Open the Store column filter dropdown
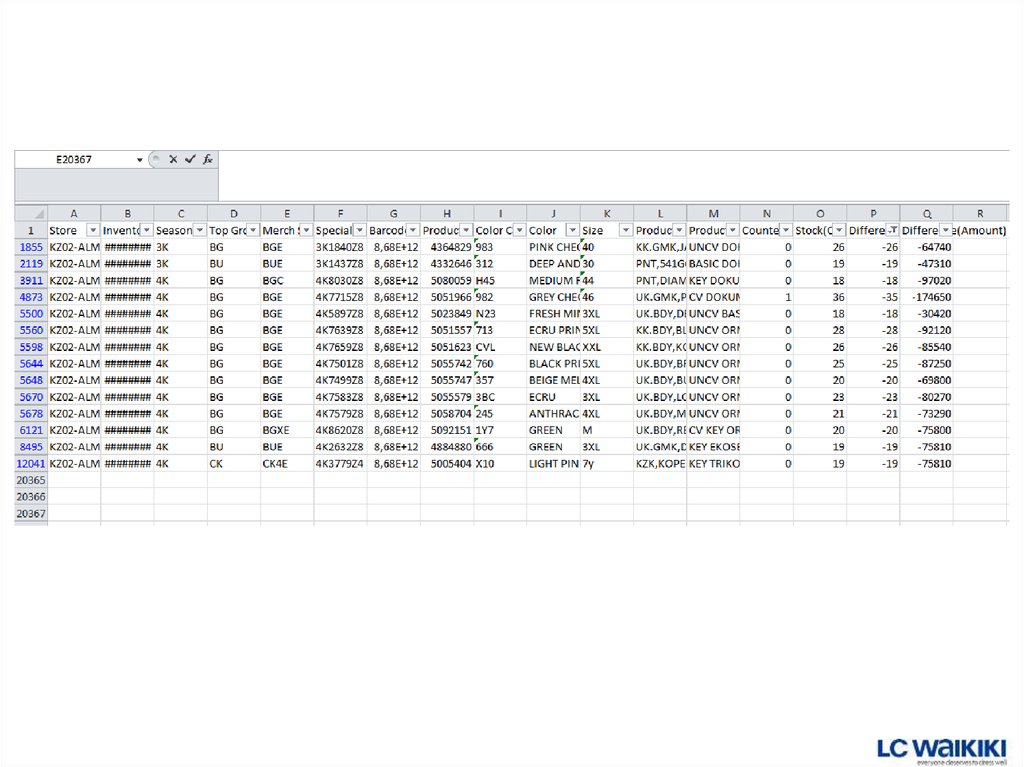Screen dimensions: 1024x767 tap(93, 231)
